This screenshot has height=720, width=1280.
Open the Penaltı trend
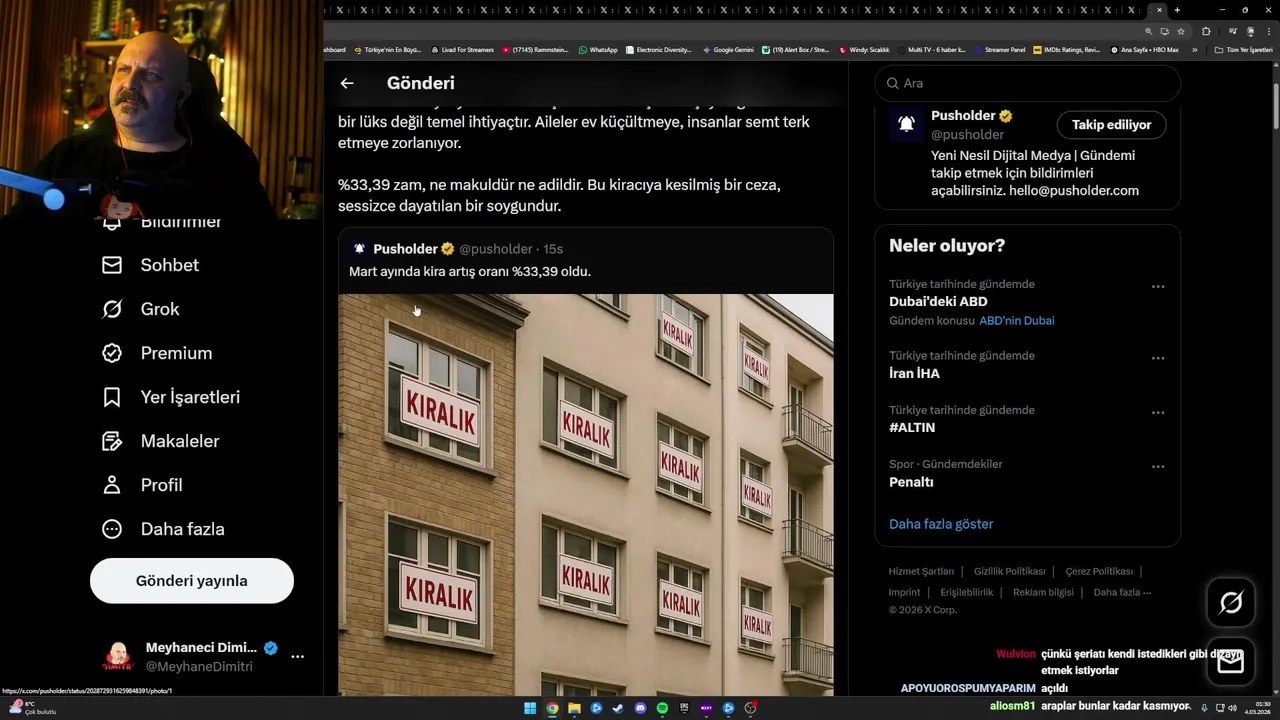coord(911,482)
